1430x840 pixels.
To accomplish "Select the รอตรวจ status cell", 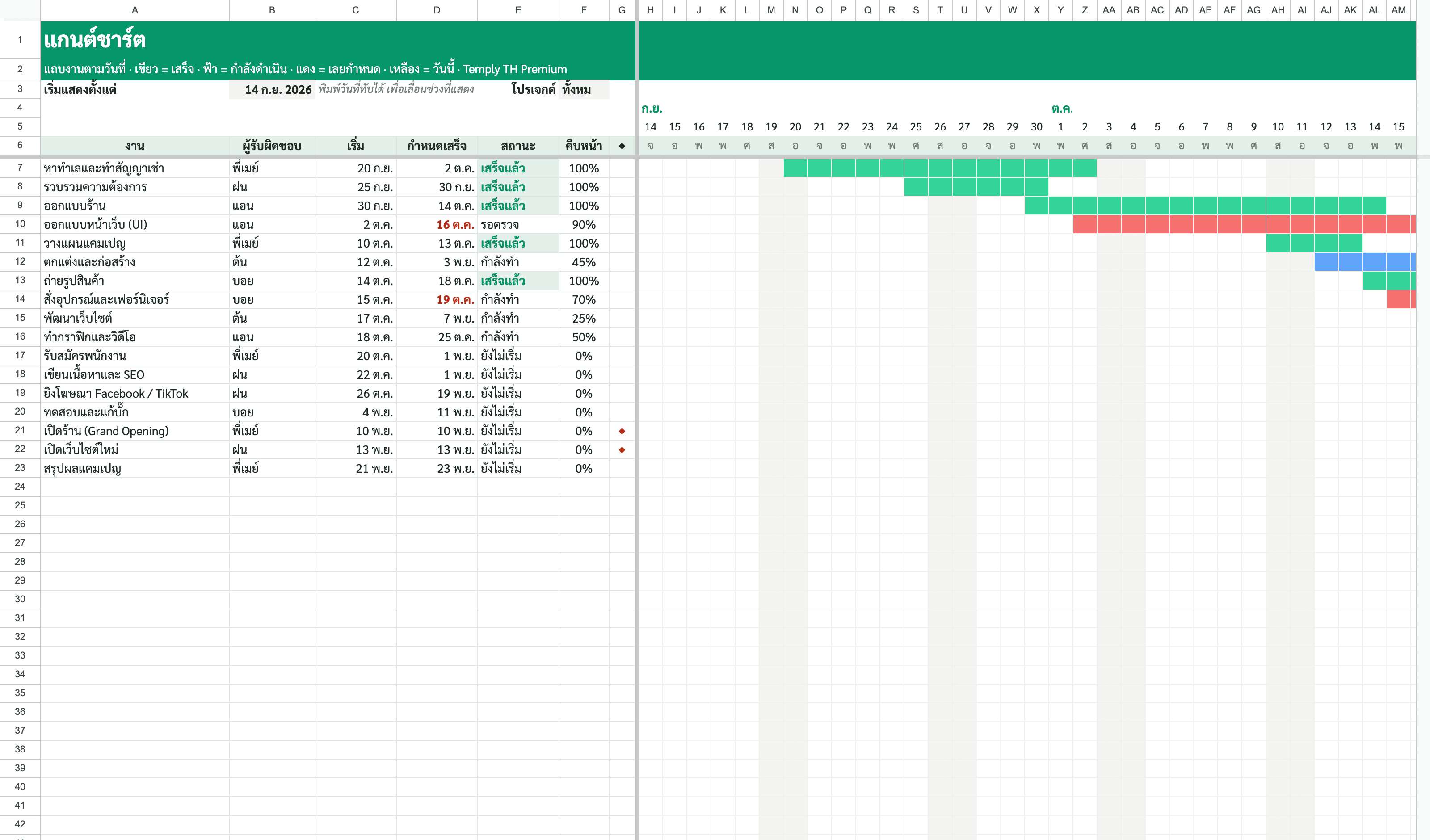I will [518, 225].
